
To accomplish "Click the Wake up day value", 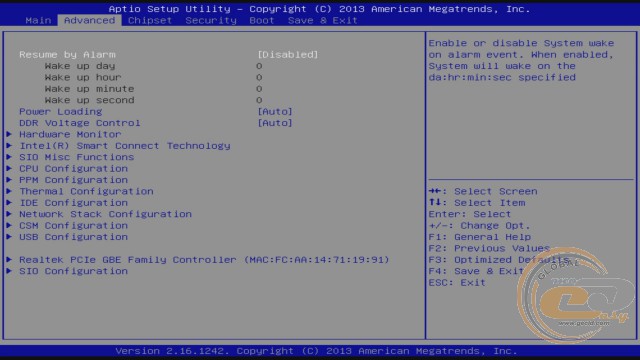I will click(259, 66).
